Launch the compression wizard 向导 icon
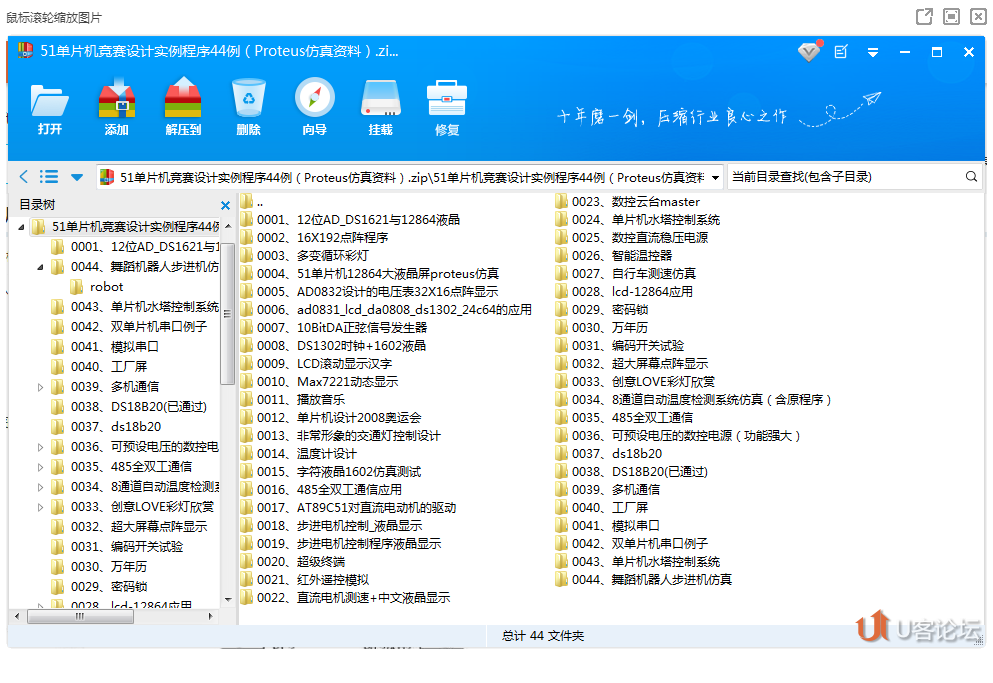Viewport: 993px width, 683px height. [x=314, y=106]
